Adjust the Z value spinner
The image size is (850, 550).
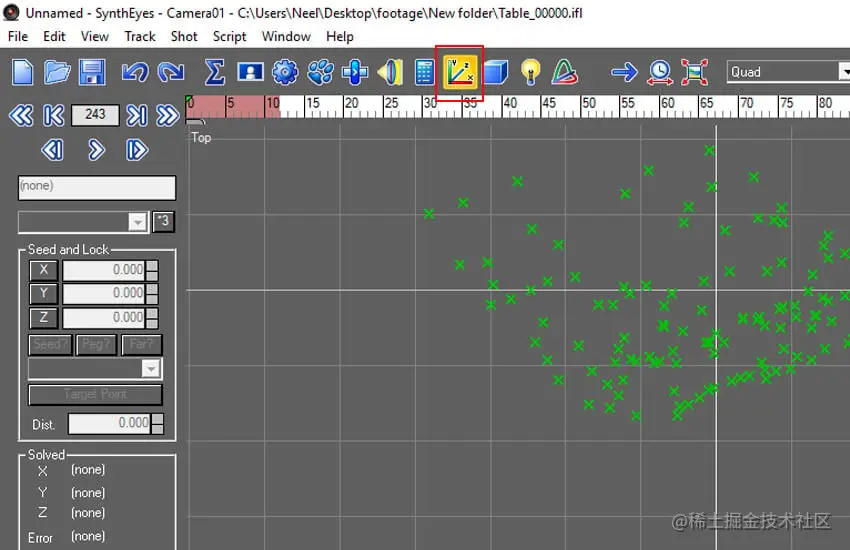(x=152, y=318)
